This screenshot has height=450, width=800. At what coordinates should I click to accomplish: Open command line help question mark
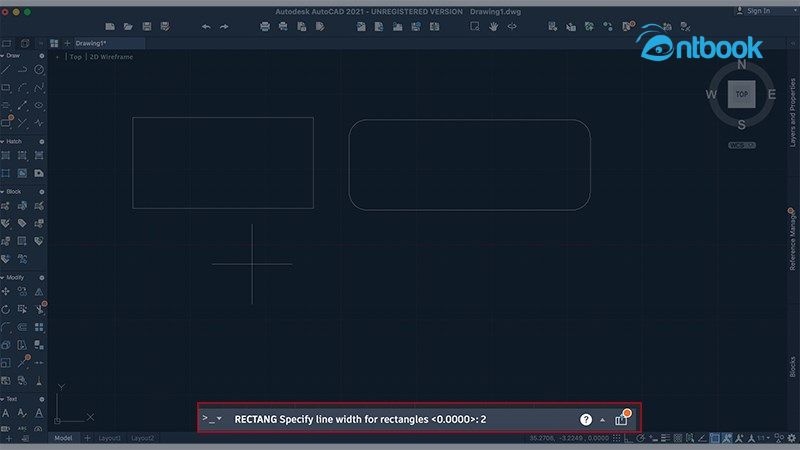(586, 419)
